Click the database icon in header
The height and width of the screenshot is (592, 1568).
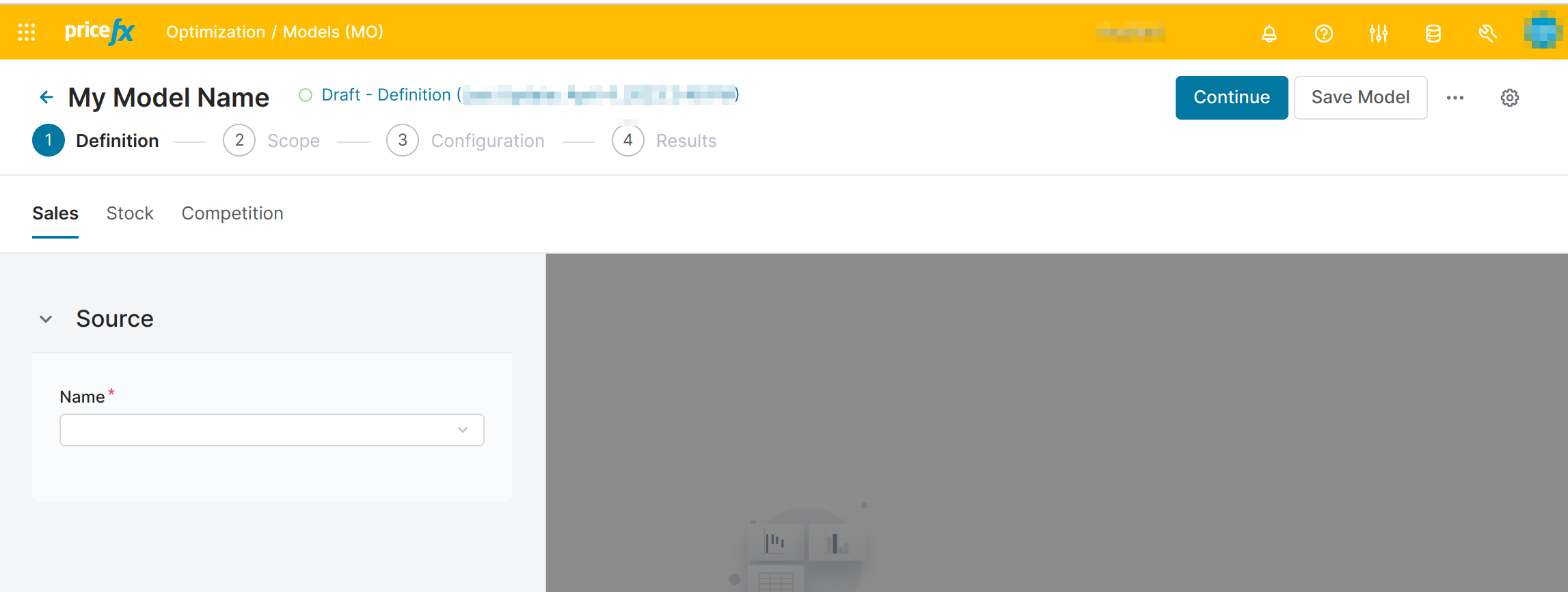(1433, 33)
